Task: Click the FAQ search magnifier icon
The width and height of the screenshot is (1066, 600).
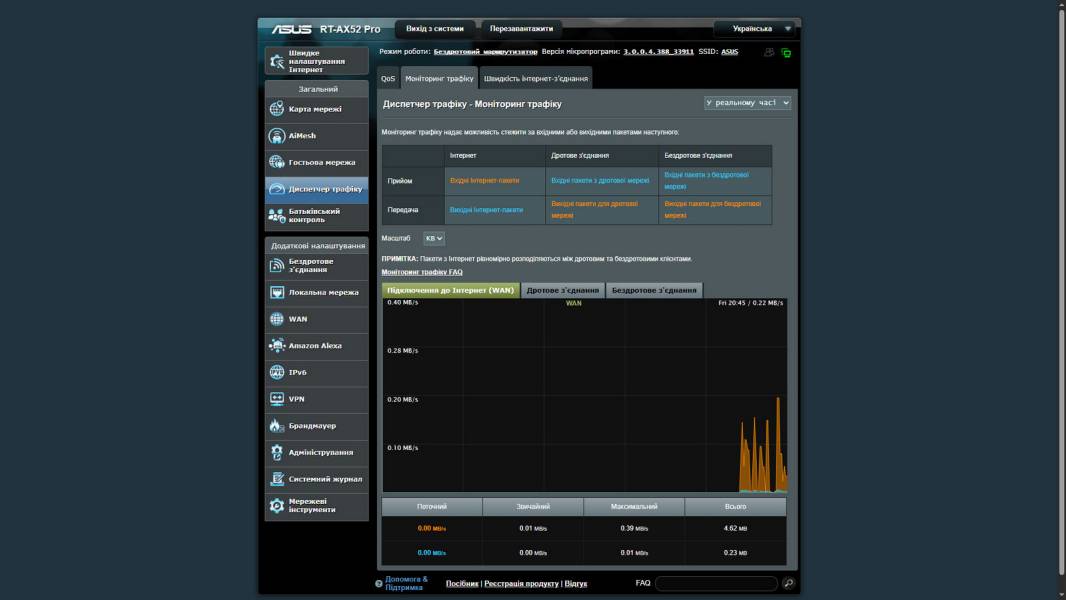Action: [x=789, y=583]
